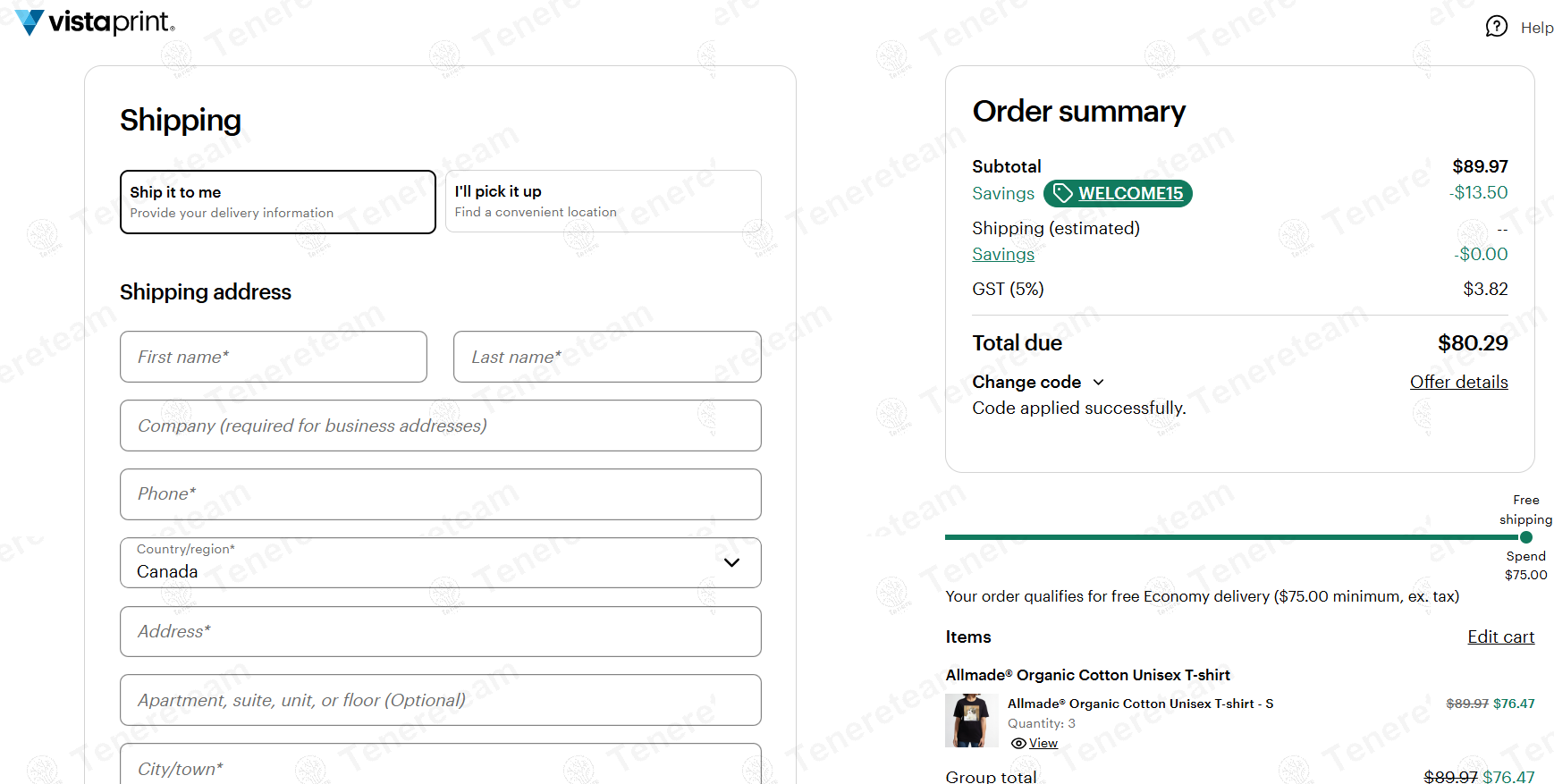Click the tag icon on WELCOME15 badge
This screenshot has width=1554, height=784.
pyautogui.click(x=1062, y=193)
